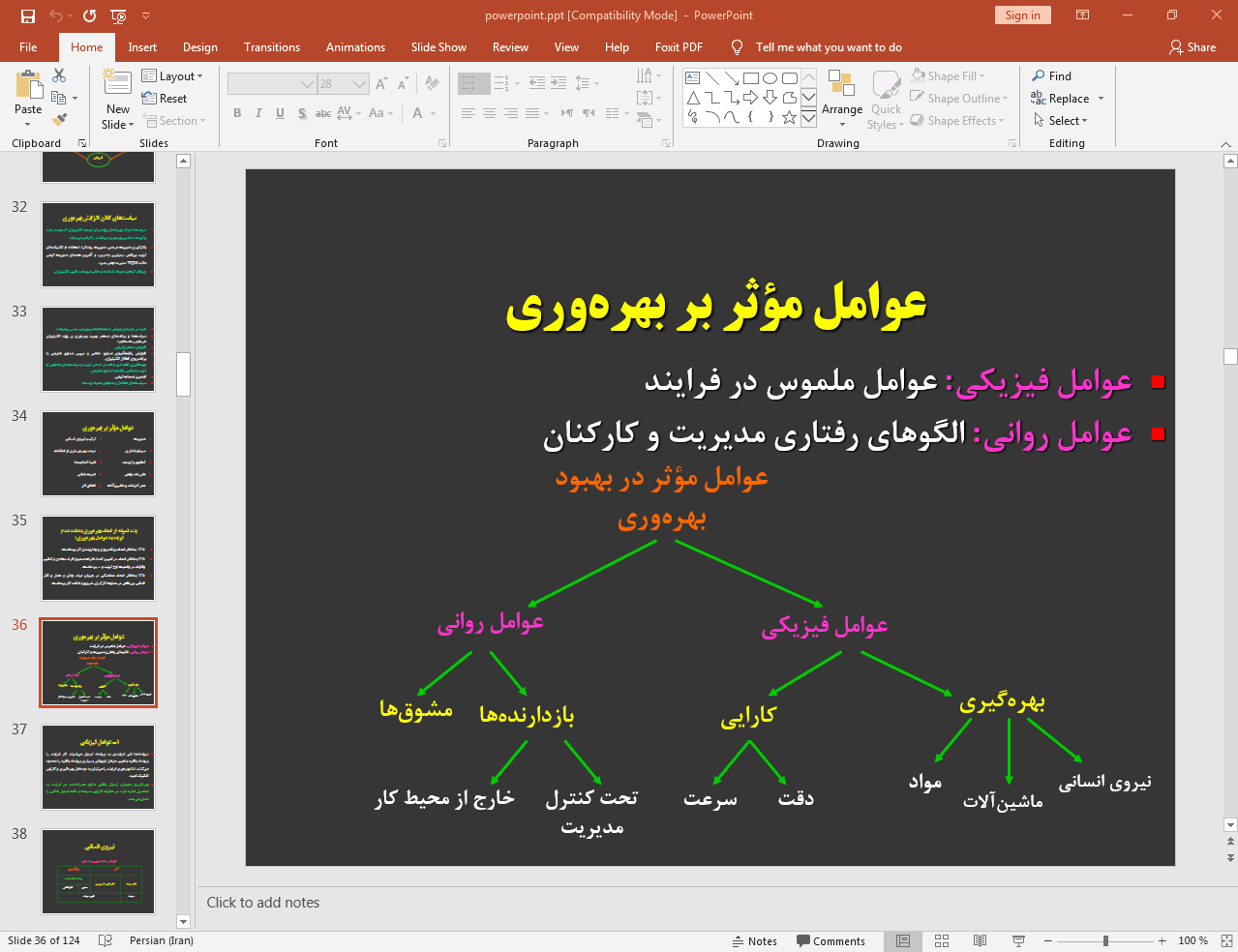Viewport: 1238px width, 952px height.
Task: Click the Redo/Repeat icon
Action: pyautogui.click(x=90, y=15)
